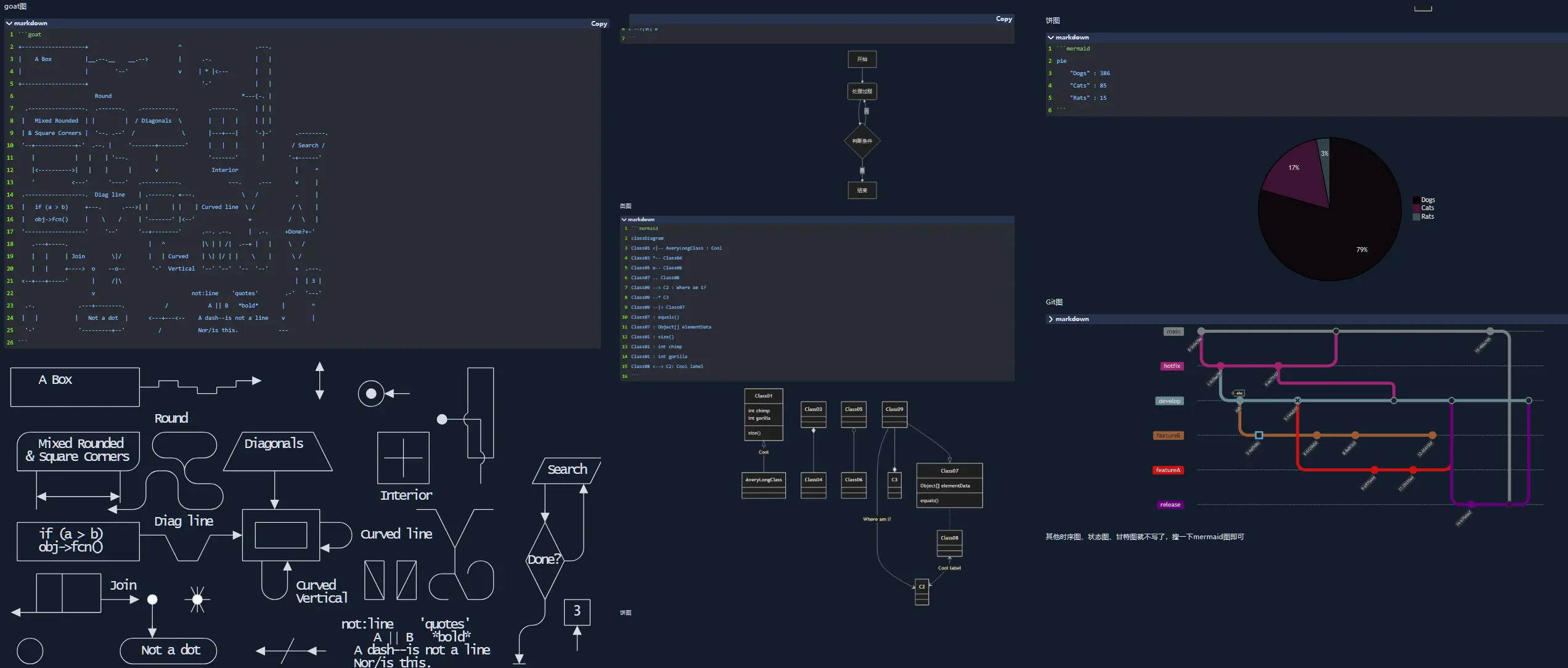The width and height of the screenshot is (1568, 668).
Task: Click the Class07 box in class diagram
Action: (949, 486)
